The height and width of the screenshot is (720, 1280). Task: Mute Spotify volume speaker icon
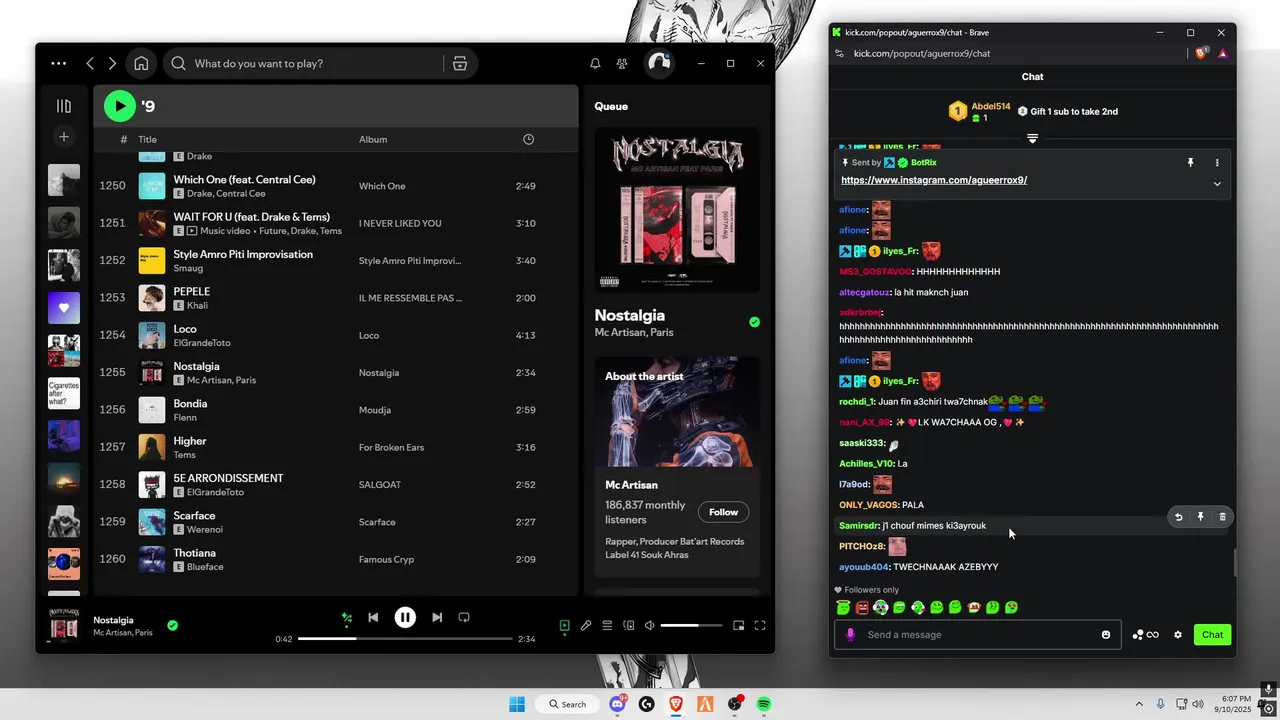coord(650,626)
